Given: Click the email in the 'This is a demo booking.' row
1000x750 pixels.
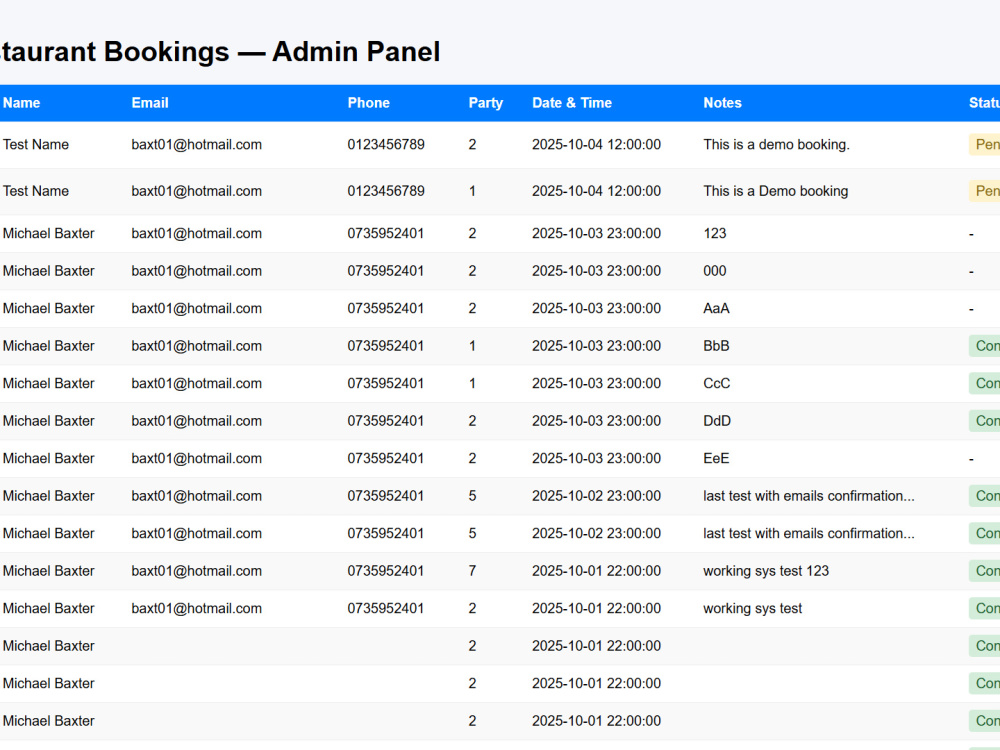Looking at the screenshot, I should pyautogui.click(x=196, y=145).
